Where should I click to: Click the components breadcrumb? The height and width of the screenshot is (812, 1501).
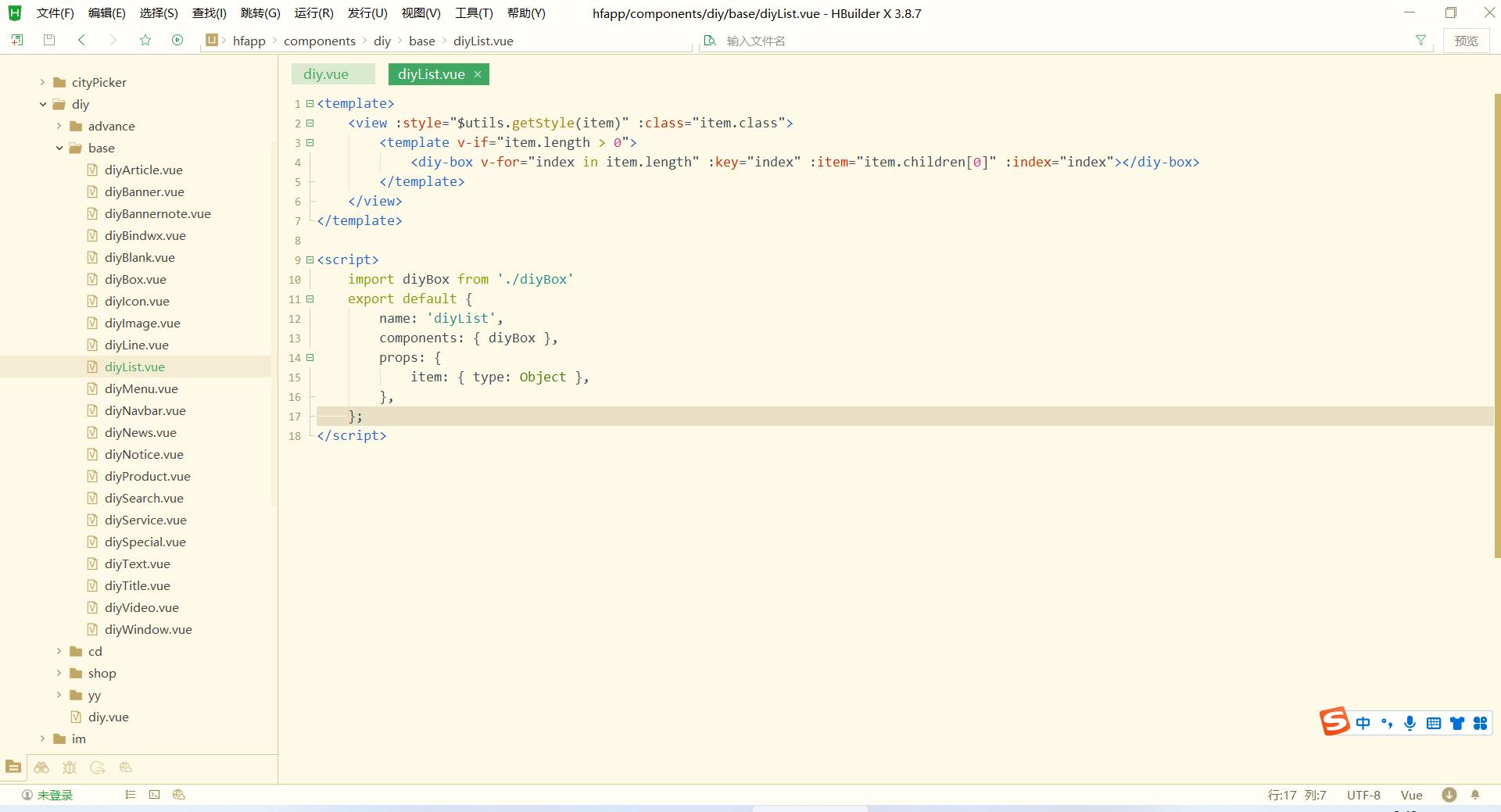tap(320, 41)
